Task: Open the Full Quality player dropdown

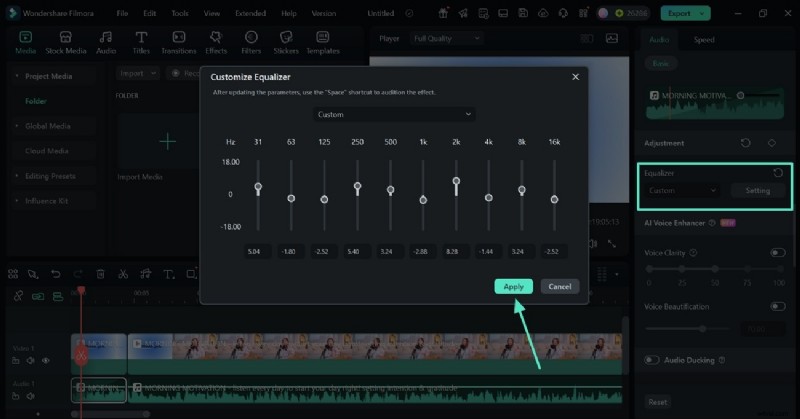Action: (x=446, y=38)
